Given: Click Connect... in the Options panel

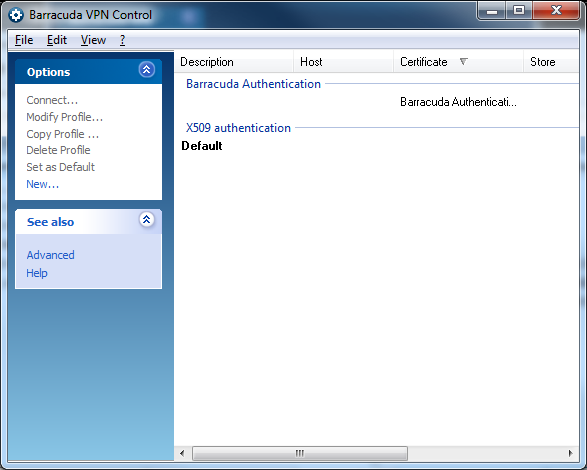Looking at the screenshot, I should (52, 100).
